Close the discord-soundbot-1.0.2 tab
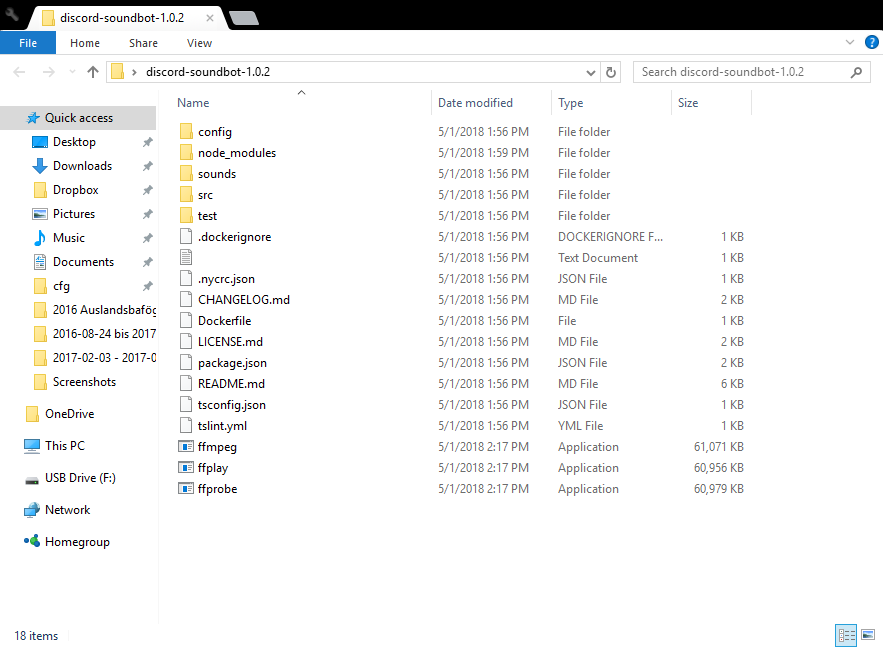This screenshot has height=647, width=883. (209, 18)
